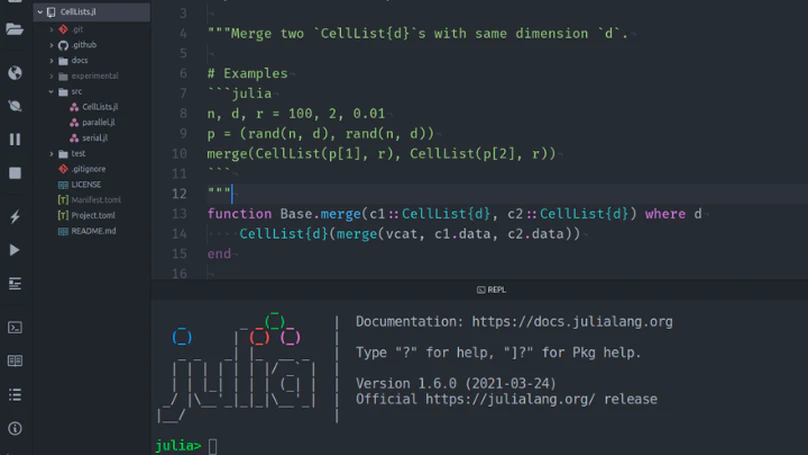Open Manifest.toml file
The width and height of the screenshot is (808, 455).
[x=96, y=200]
